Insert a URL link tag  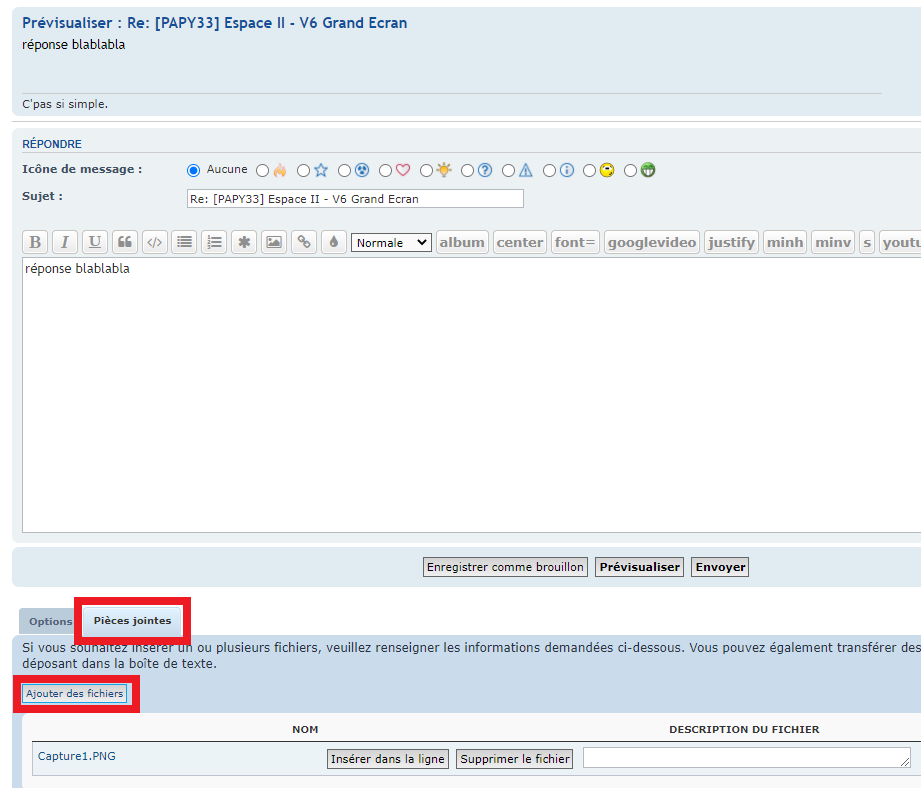tap(304, 242)
